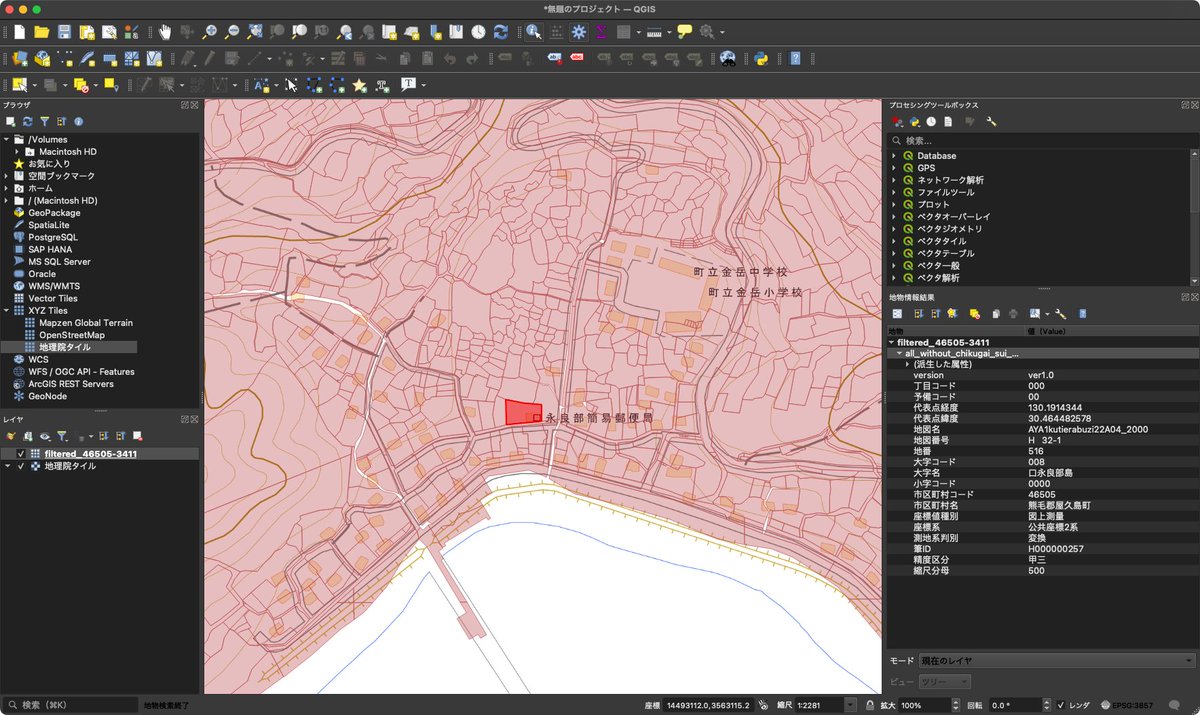Open the モード dropdown set to 現在のレイヤ
This screenshot has height=715, width=1200.
[x=1056, y=661]
